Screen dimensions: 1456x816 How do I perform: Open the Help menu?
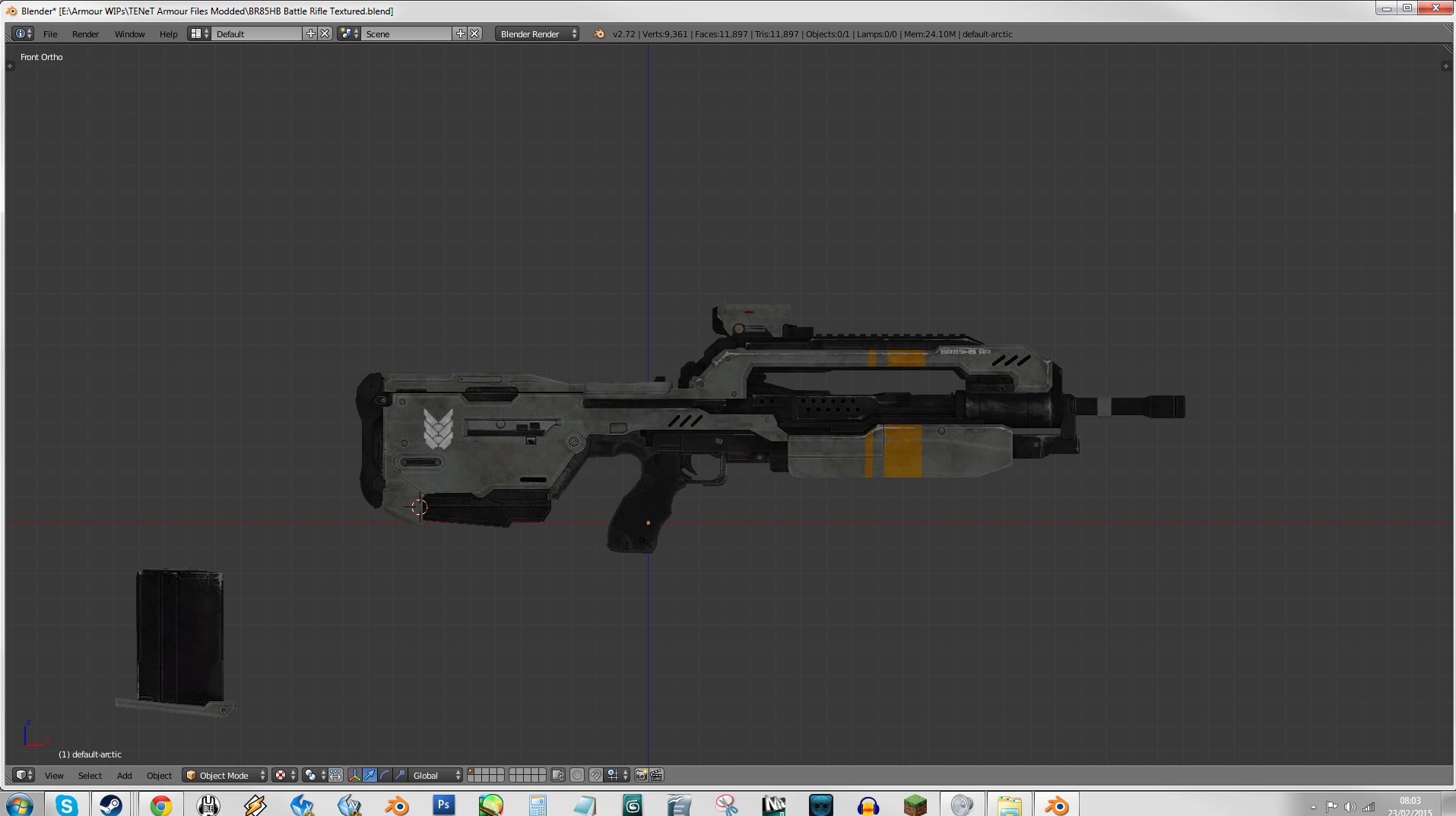168,34
